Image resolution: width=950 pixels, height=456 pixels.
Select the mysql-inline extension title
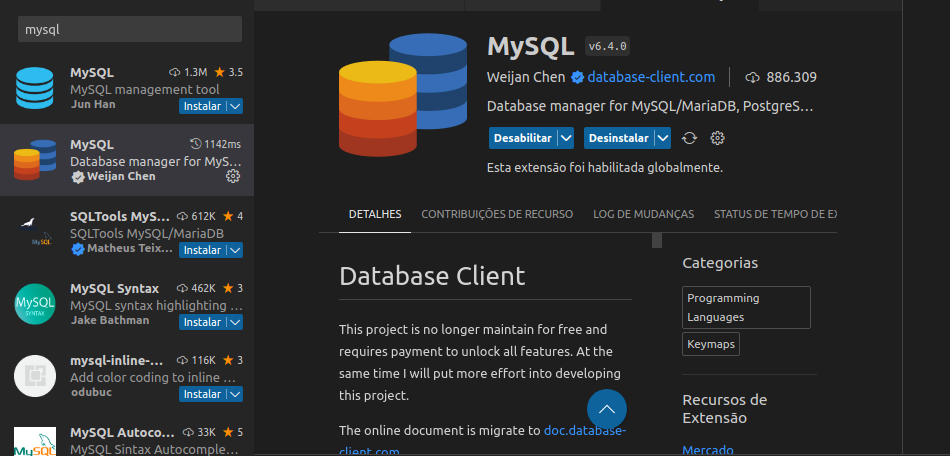117,360
